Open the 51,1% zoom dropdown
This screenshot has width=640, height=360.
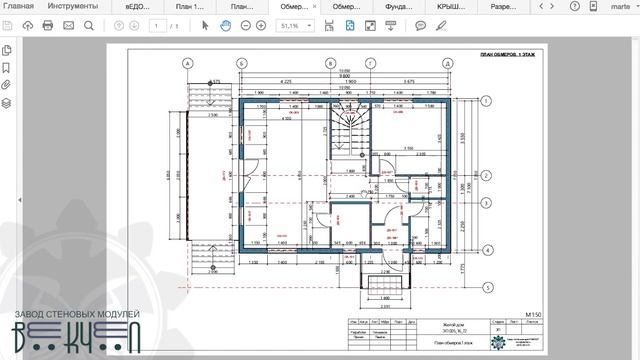pos(295,26)
